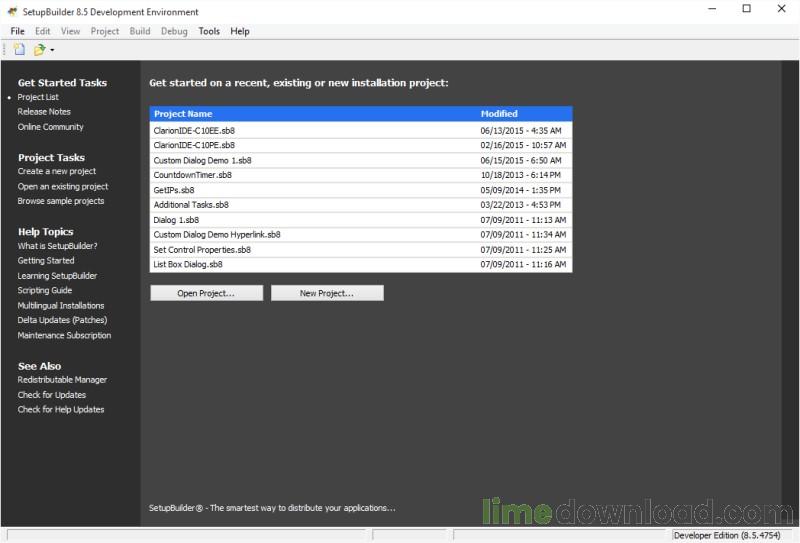Click the New Project toolbar icon
Viewport: 800px width, 543px height.
tap(19, 49)
